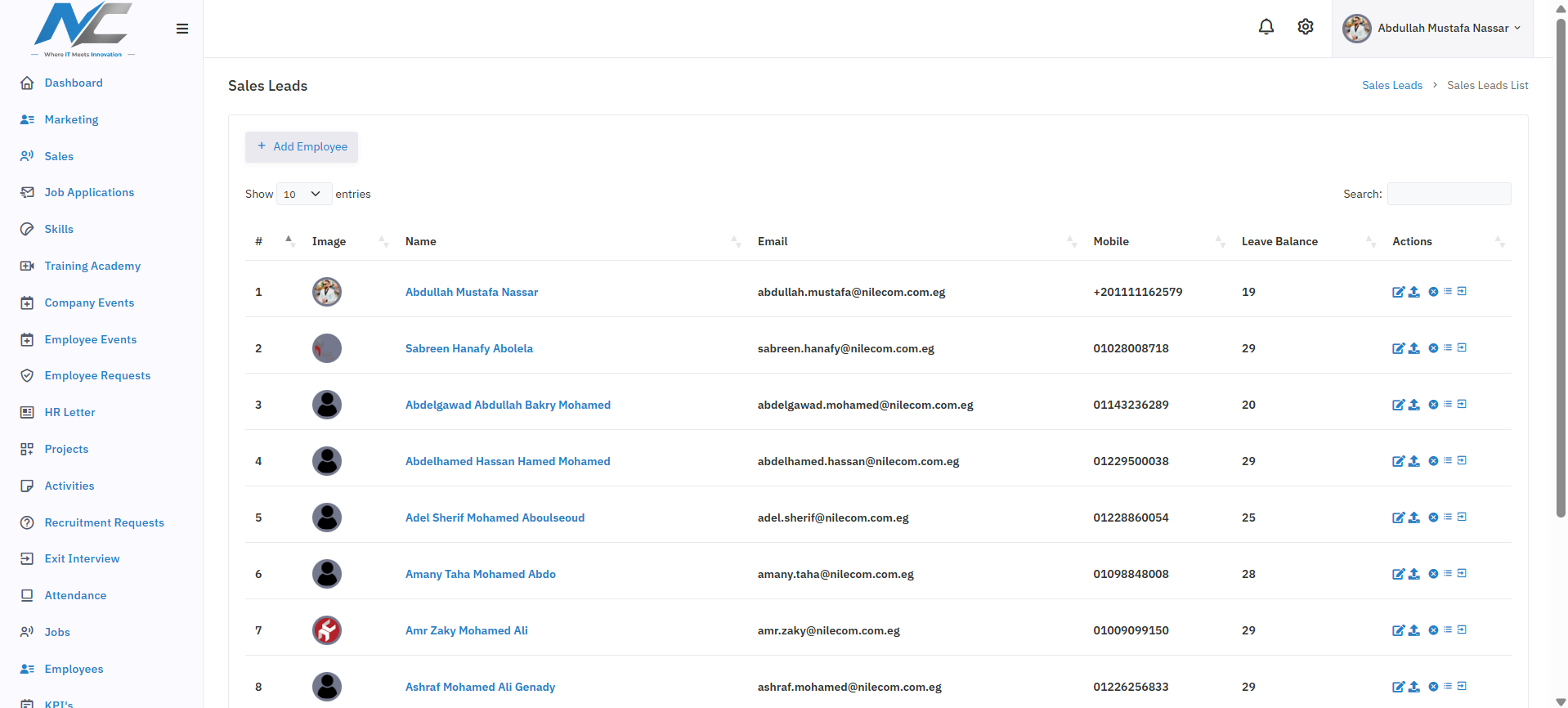The width and height of the screenshot is (1568, 708).
Task: Go to Job Applications in sidebar
Action: pos(89,192)
